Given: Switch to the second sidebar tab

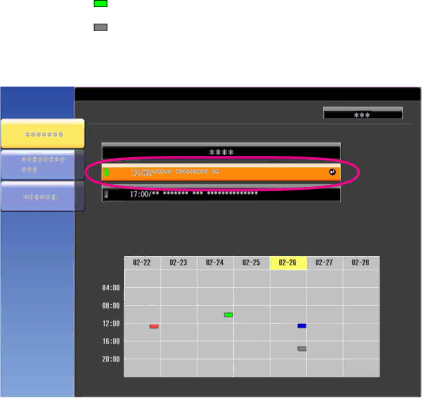Looking at the screenshot, I should pos(43,165).
